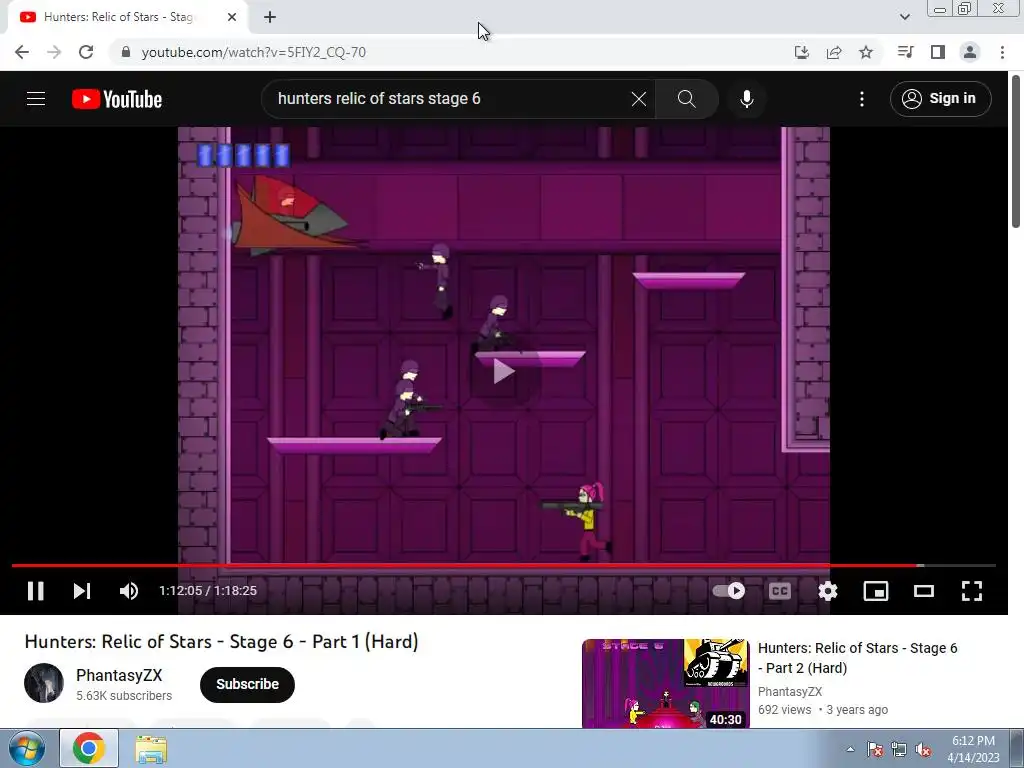
Task: Click the YouTube search input field
Action: (x=451, y=99)
